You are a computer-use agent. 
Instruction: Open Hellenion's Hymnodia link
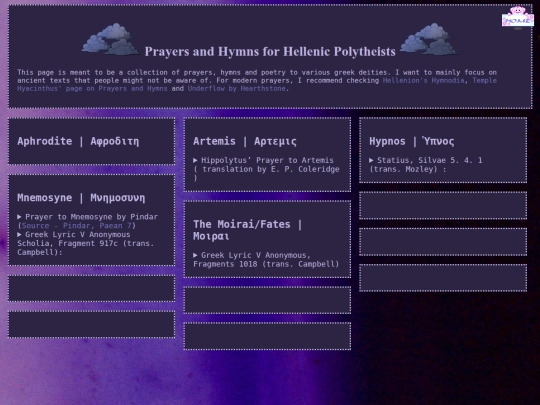coord(423,81)
